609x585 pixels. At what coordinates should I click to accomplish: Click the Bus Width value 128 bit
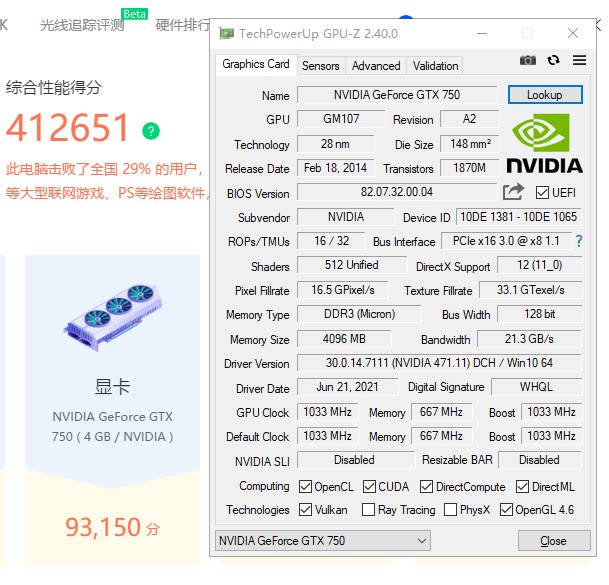point(539,314)
